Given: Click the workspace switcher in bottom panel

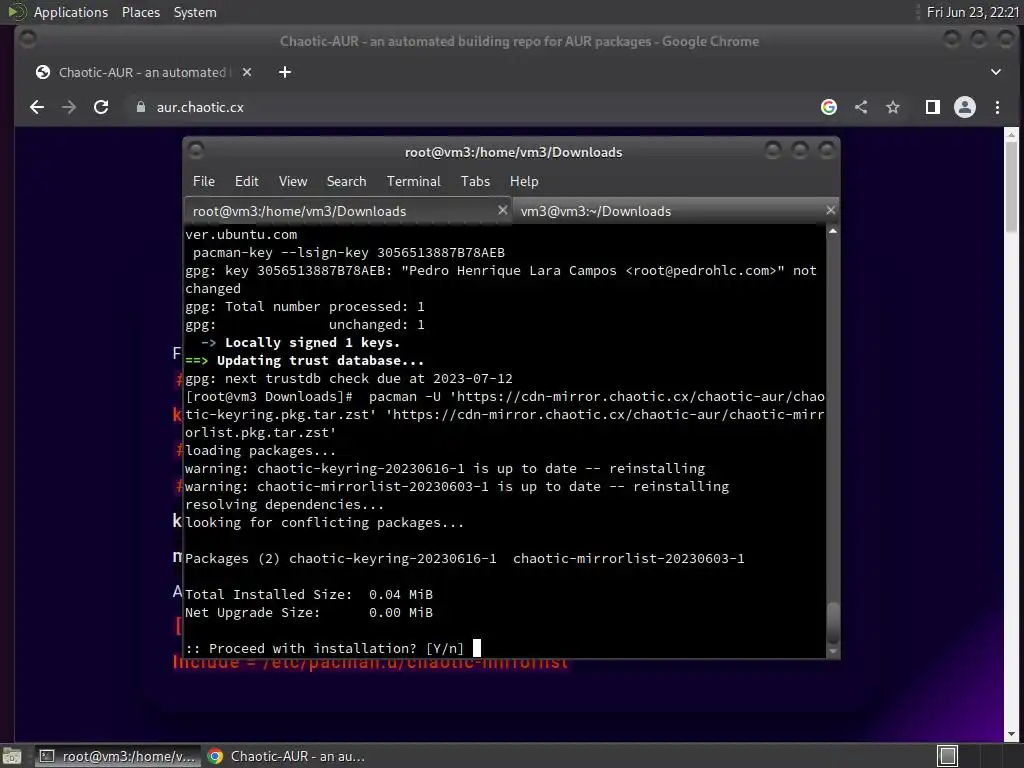Looking at the screenshot, I should click(x=947, y=756).
